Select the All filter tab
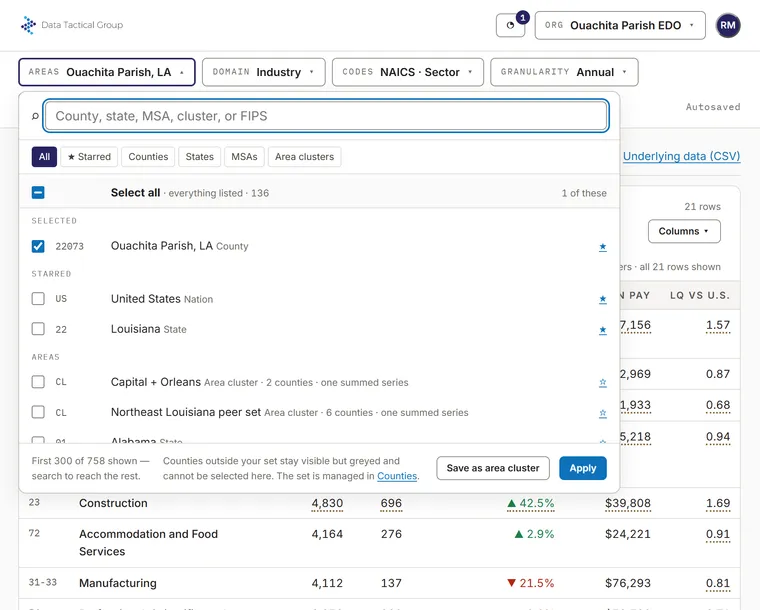The height and width of the screenshot is (610, 760). [44, 157]
